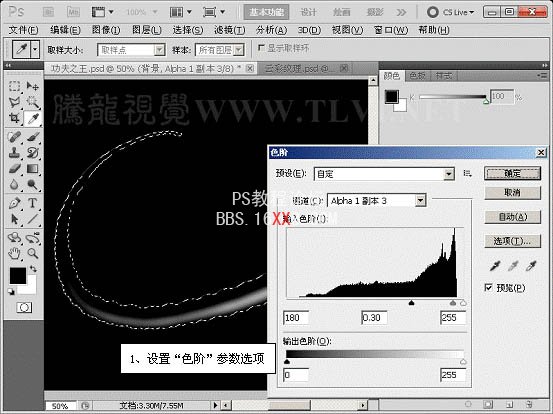Image resolution: width=553 pixels, height=414 pixels.
Task: Expand the 通道 channel dropdown
Action: pyautogui.click(x=377, y=201)
